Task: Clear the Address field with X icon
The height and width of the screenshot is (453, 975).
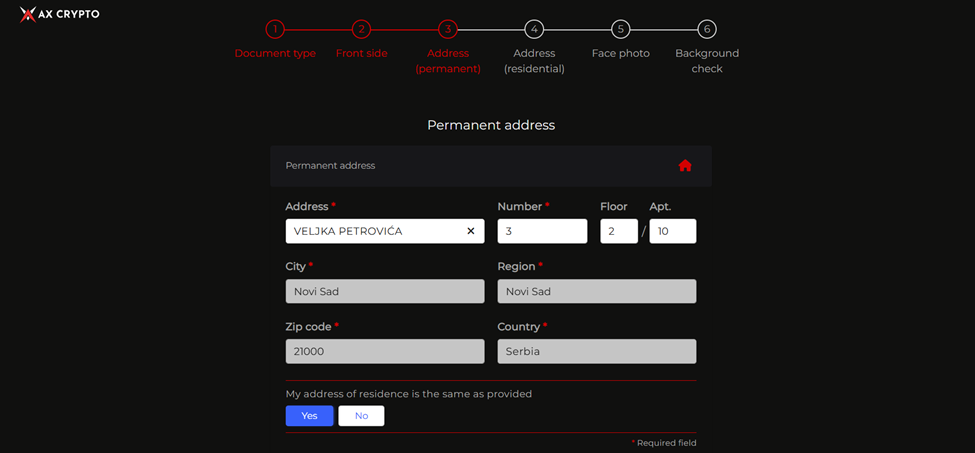Action: click(x=471, y=231)
